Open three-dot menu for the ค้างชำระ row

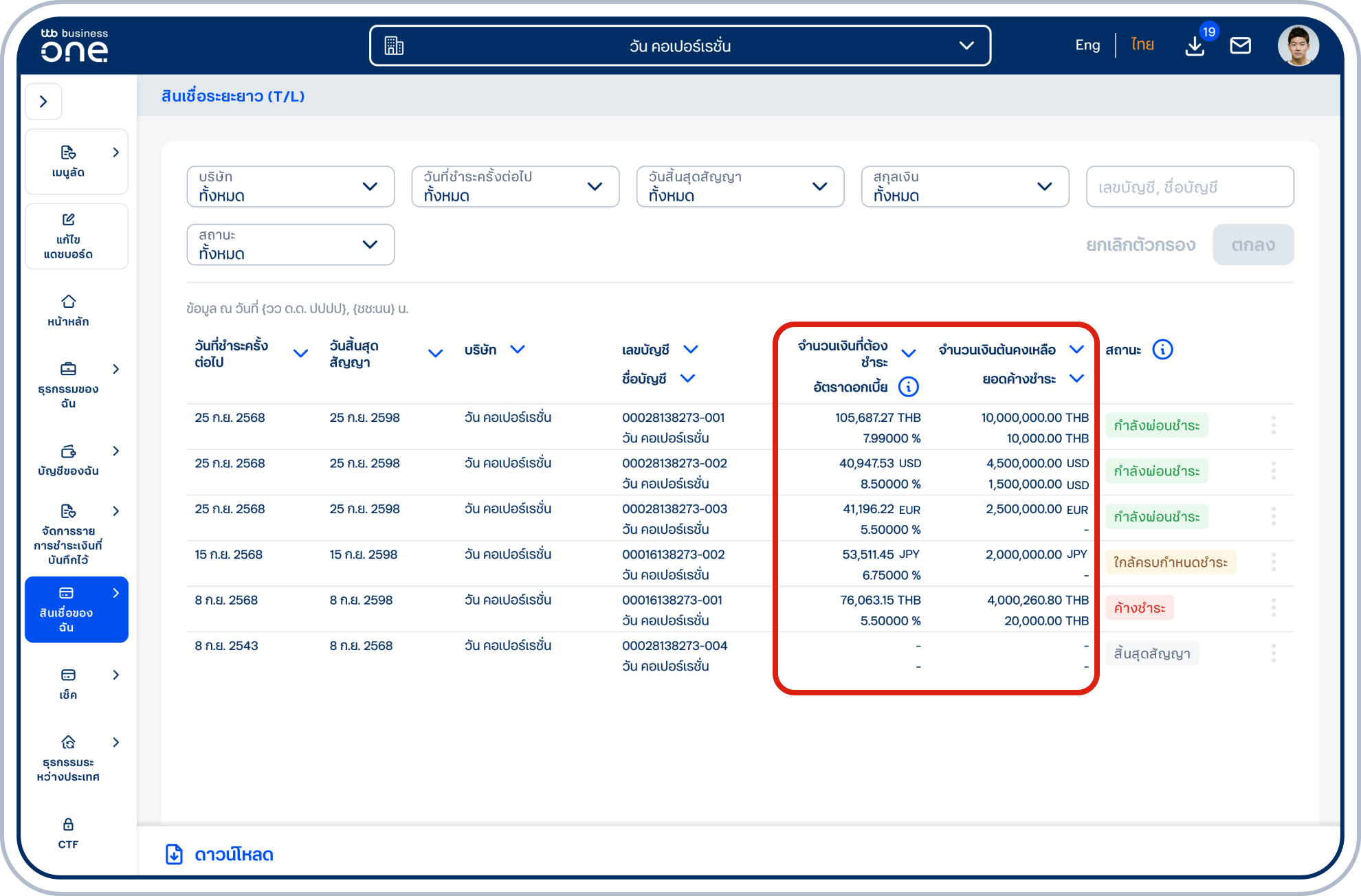click(x=1273, y=607)
